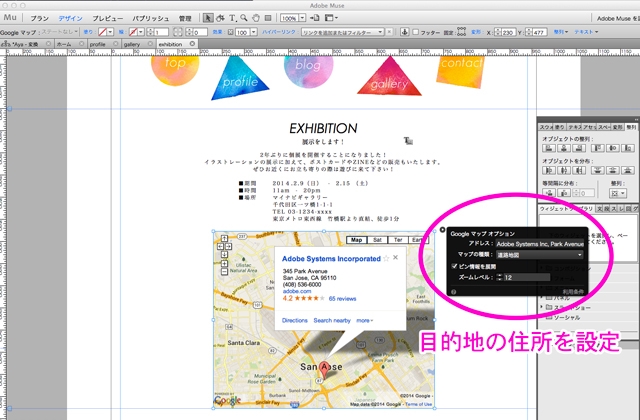
Task: Click the effects icon beside opacity field
Action: pyautogui.click(x=231, y=32)
